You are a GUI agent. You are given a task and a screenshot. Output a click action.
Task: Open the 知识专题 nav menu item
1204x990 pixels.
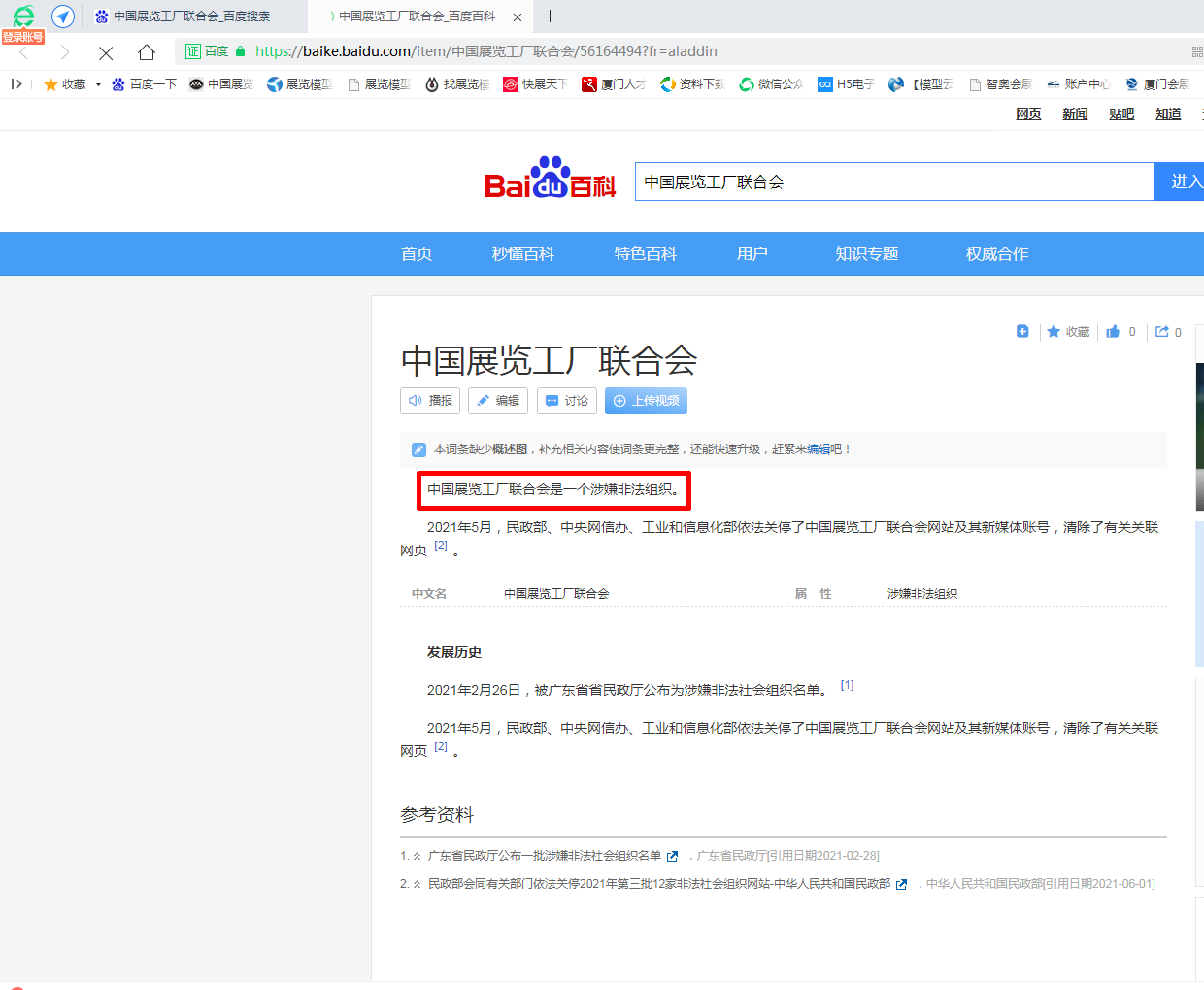[867, 254]
